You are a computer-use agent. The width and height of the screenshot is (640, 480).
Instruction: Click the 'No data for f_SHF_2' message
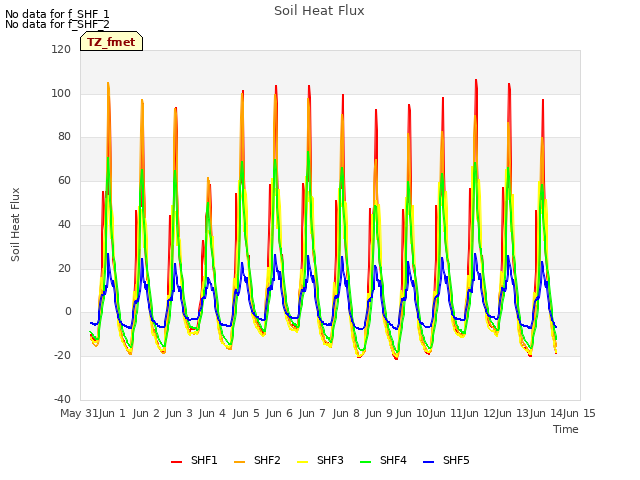tap(57, 24)
